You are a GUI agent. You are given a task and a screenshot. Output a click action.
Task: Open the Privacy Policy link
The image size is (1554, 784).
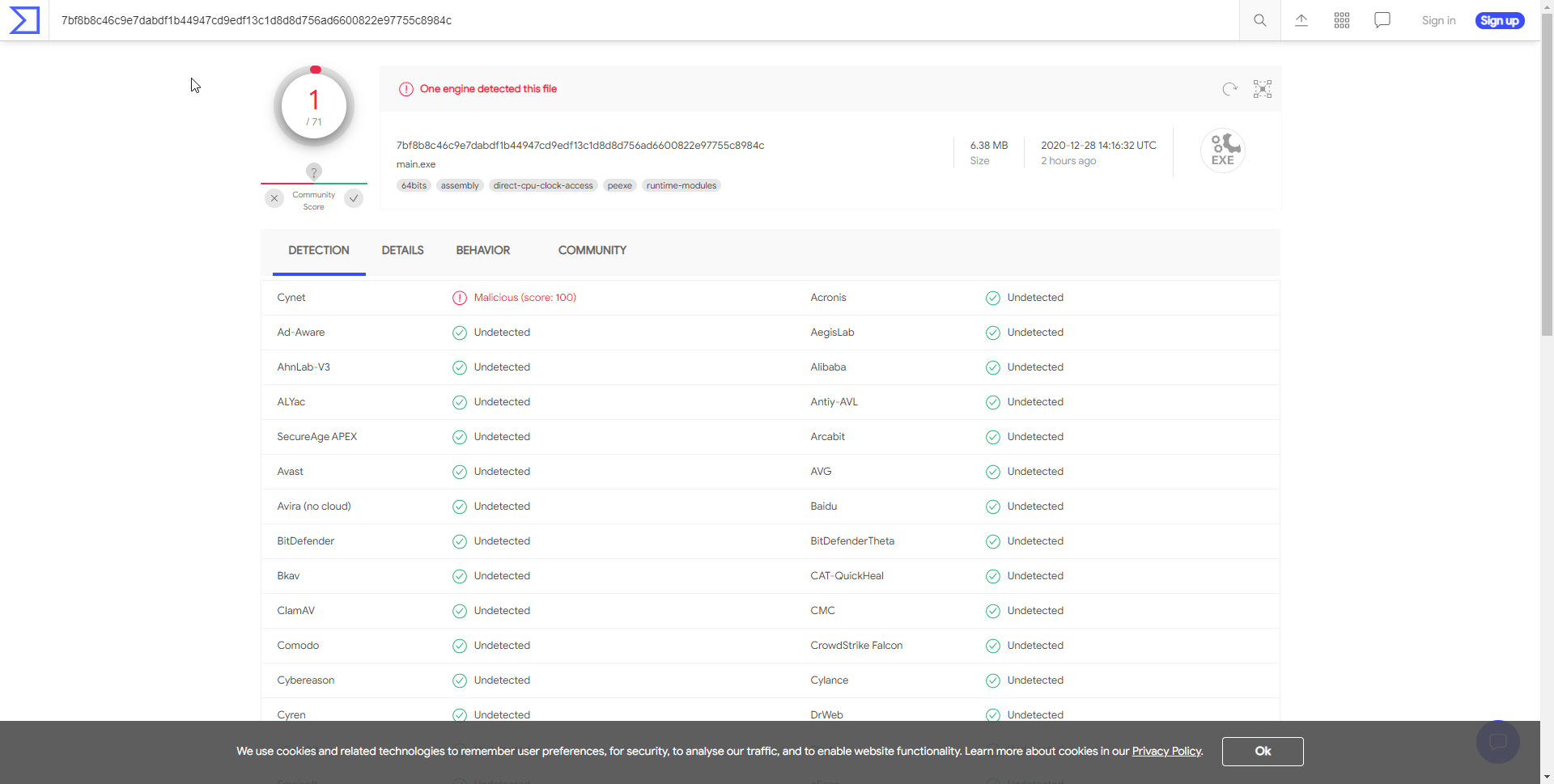pyautogui.click(x=1166, y=751)
